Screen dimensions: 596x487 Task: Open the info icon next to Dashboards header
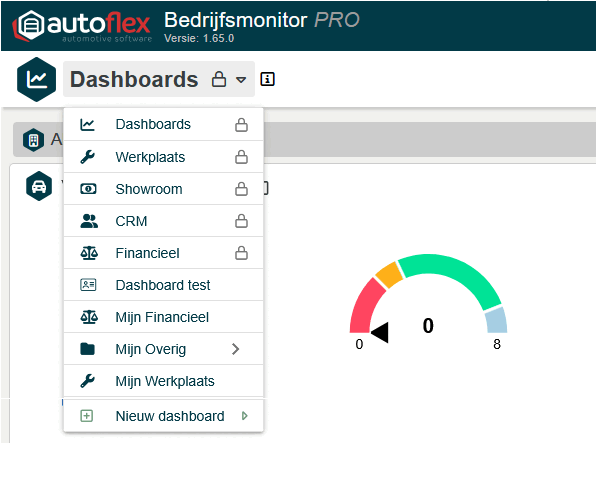(x=267, y=79)
